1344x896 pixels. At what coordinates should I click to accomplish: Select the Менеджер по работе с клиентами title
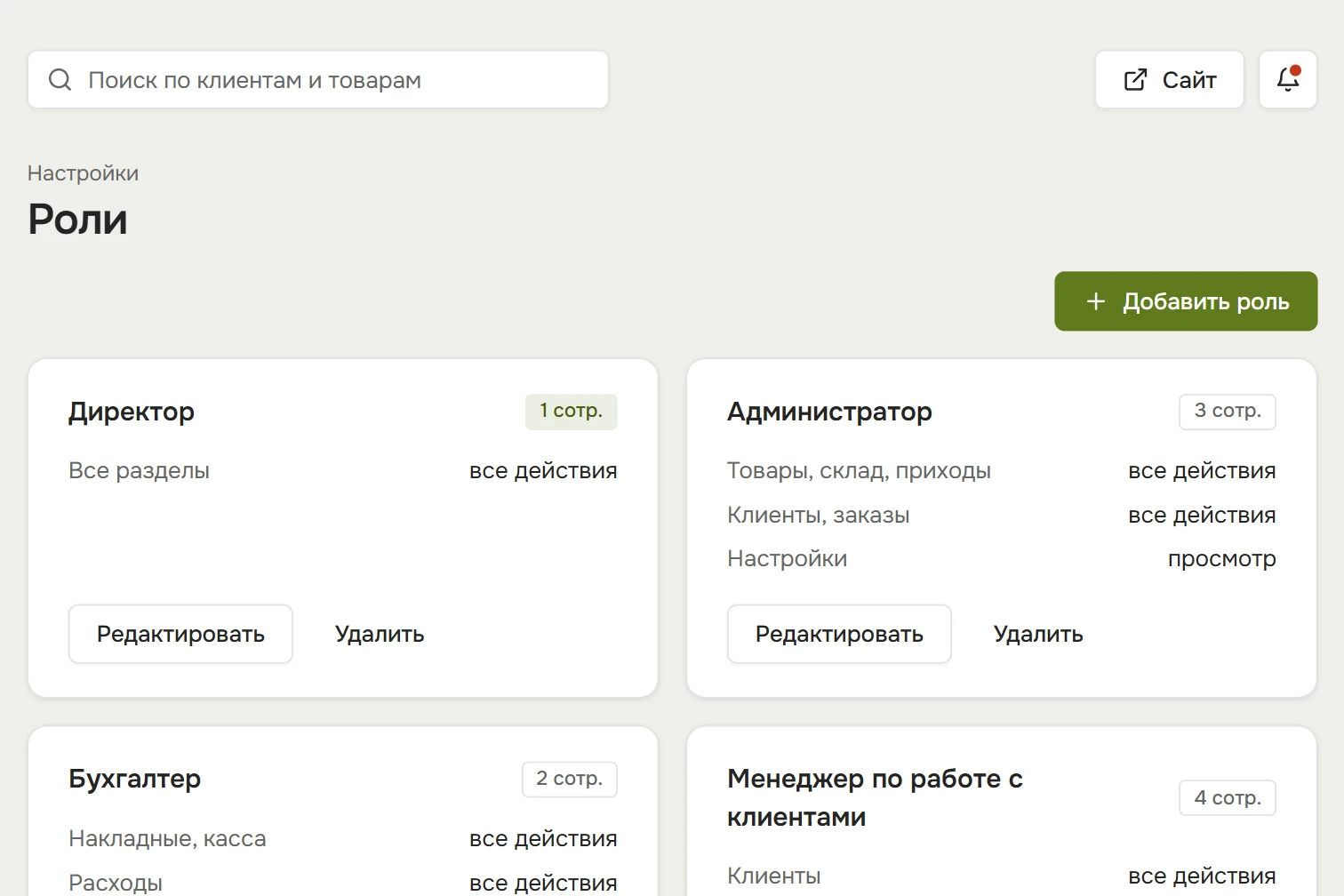(875, 797)
